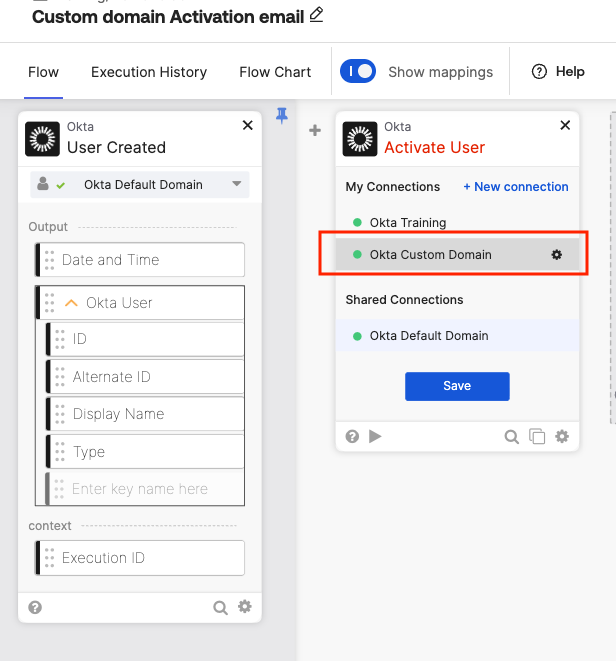Close the User Created card
This screenshot has height=661, width=616.
(247, 125)
